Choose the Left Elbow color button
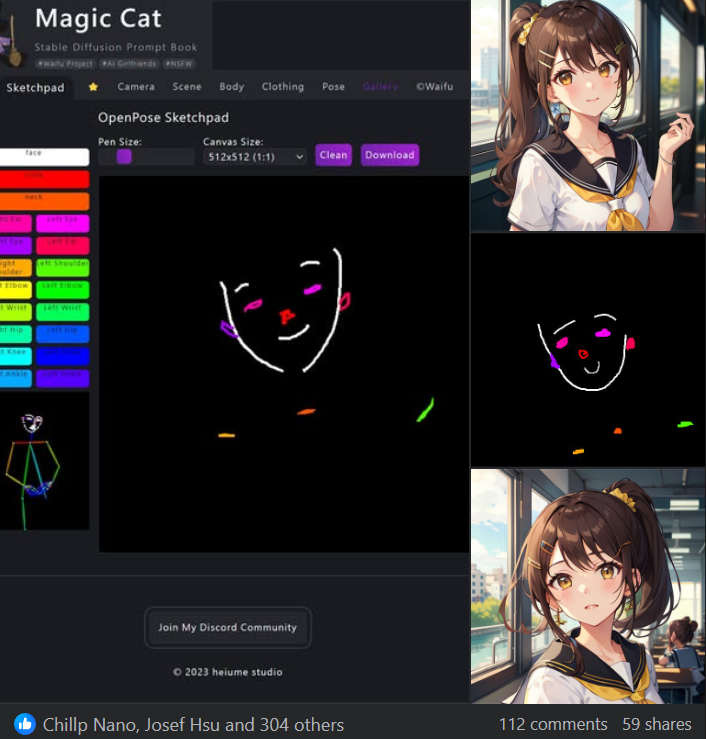Screen dimensions: 706x739 [63, 289]
